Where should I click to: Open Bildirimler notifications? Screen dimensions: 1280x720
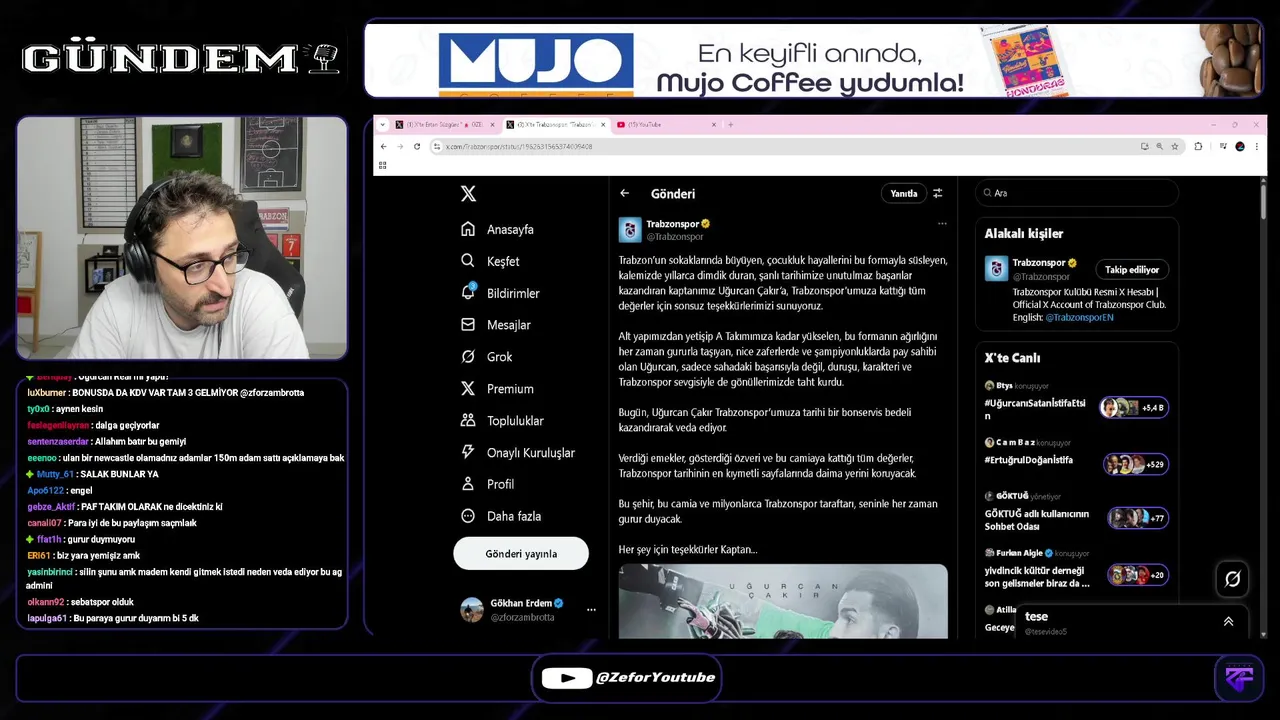(500, 293)
